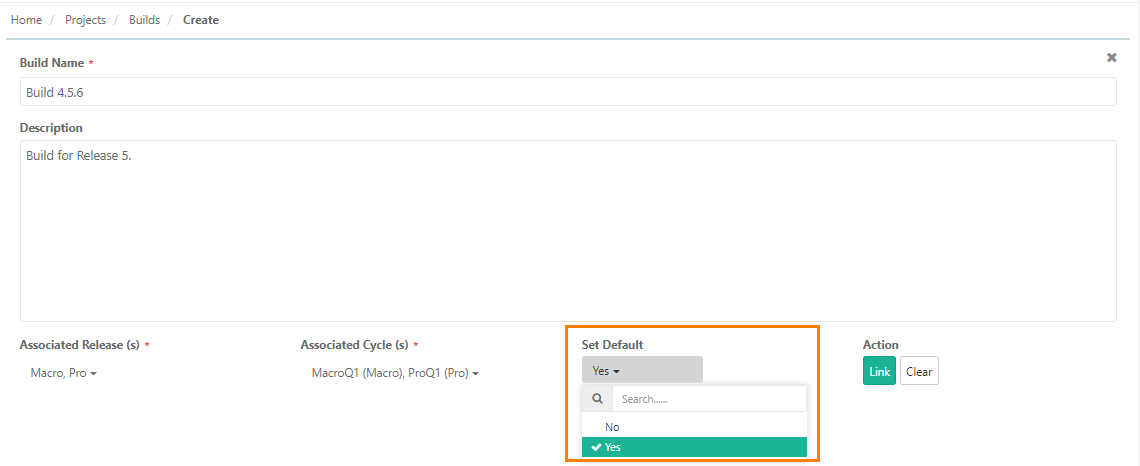1140x466 pixels.
Task: Click the Action label above Link
Action: point(880,345)
